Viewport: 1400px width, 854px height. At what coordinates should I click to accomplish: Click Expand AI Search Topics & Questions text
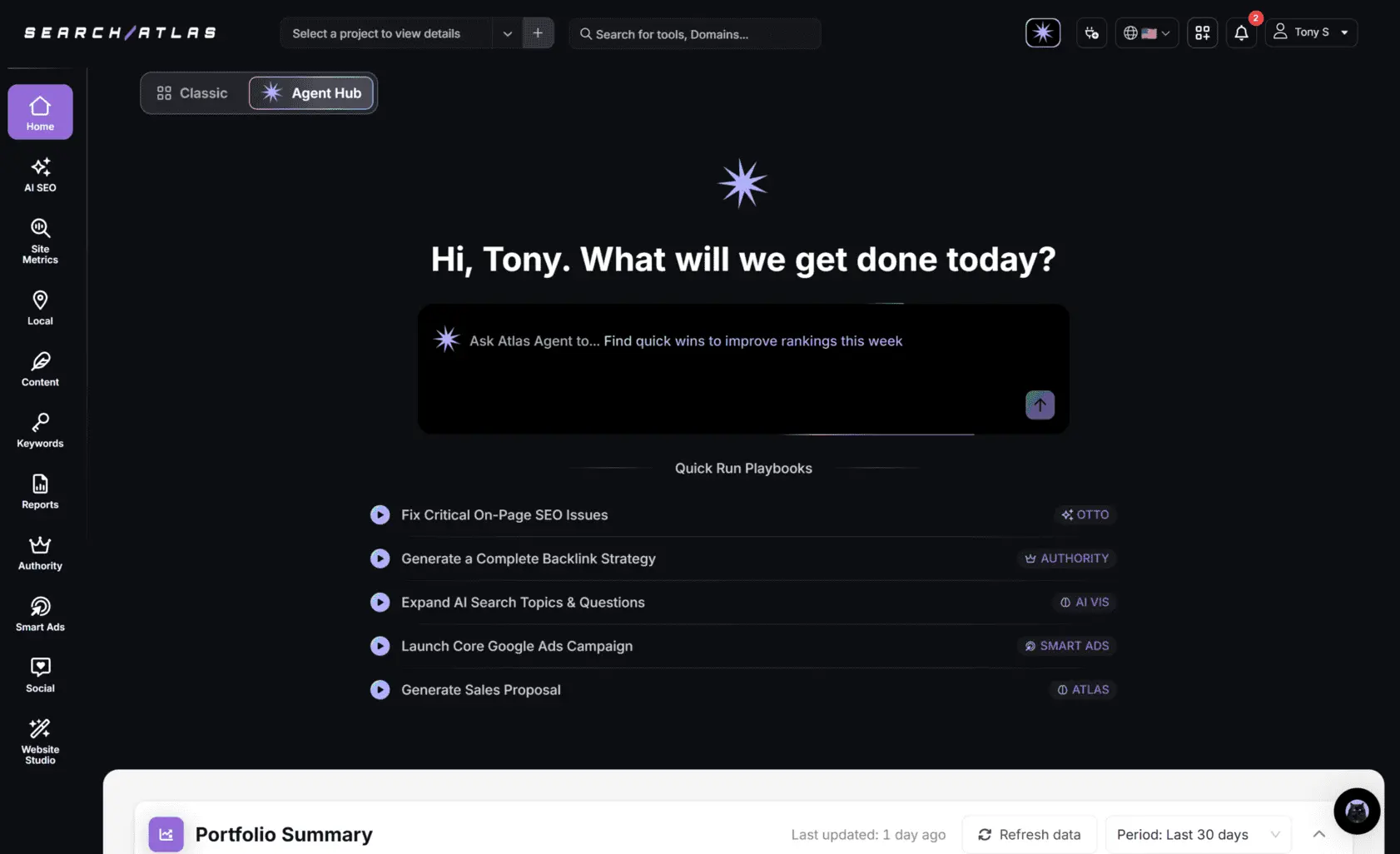523,602
